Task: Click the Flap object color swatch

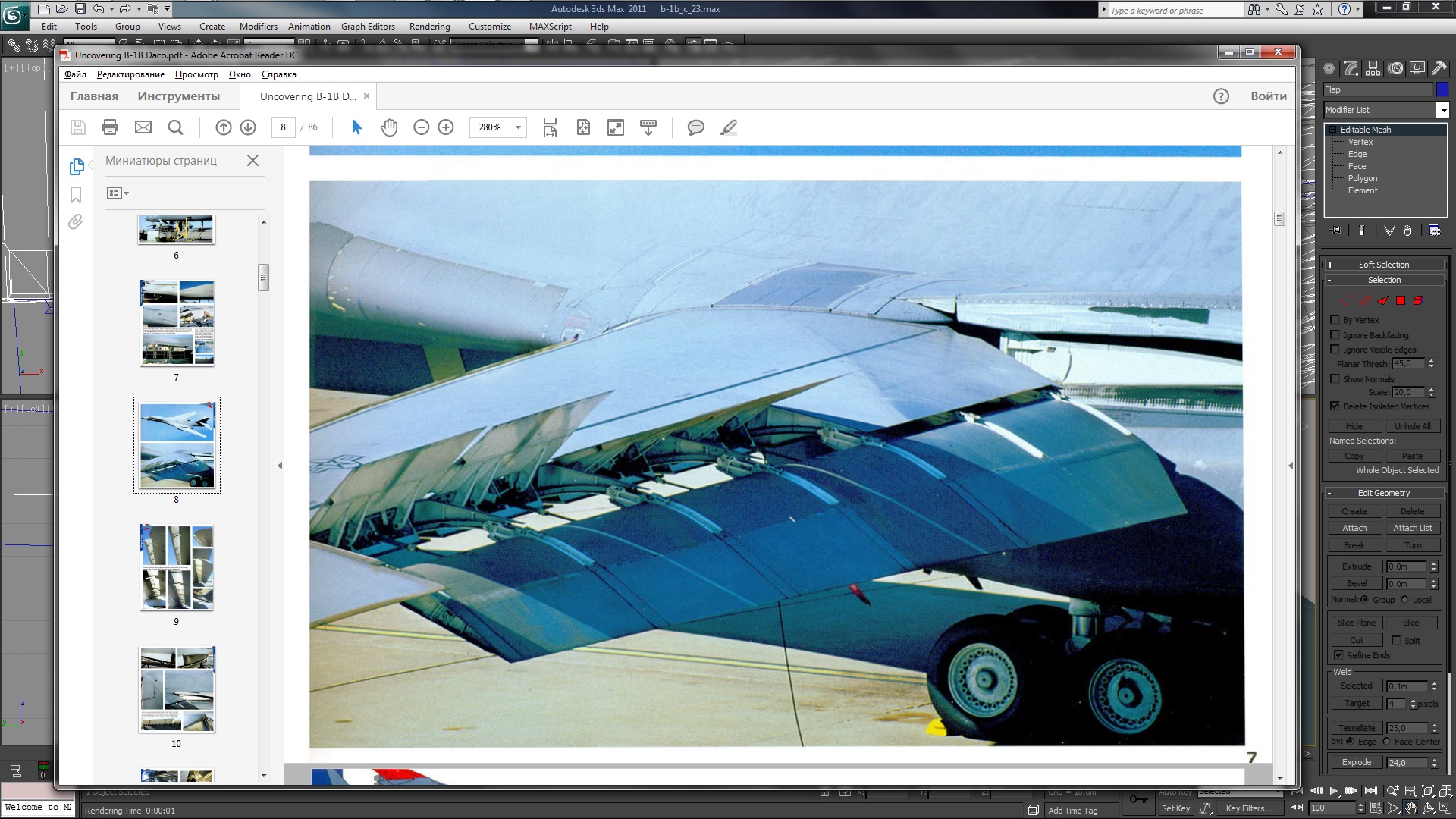Action: pyautogui.click(x=1442, y=89)
